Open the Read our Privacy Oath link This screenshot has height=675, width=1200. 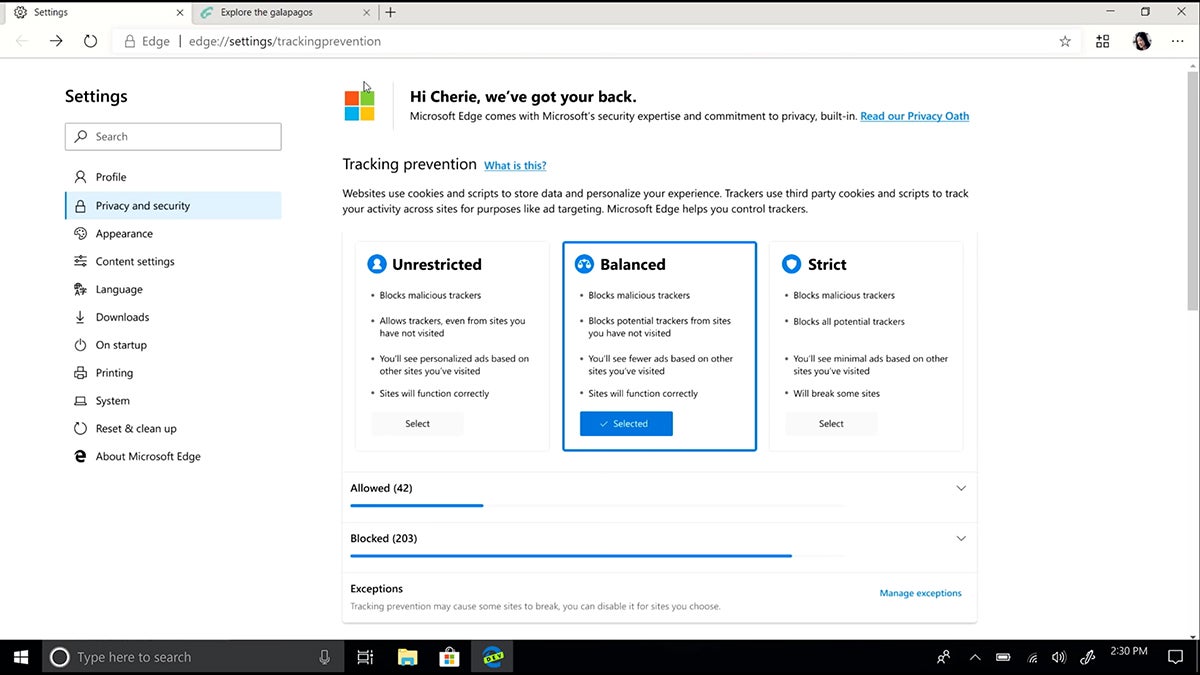[913, 116]
